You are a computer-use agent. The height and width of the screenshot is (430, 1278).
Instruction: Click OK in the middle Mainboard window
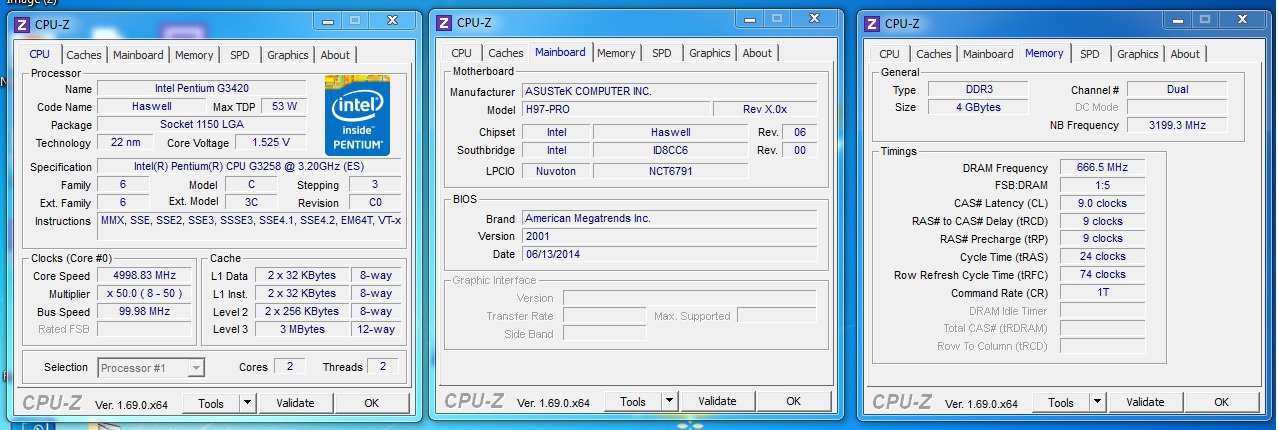point(793,401)
